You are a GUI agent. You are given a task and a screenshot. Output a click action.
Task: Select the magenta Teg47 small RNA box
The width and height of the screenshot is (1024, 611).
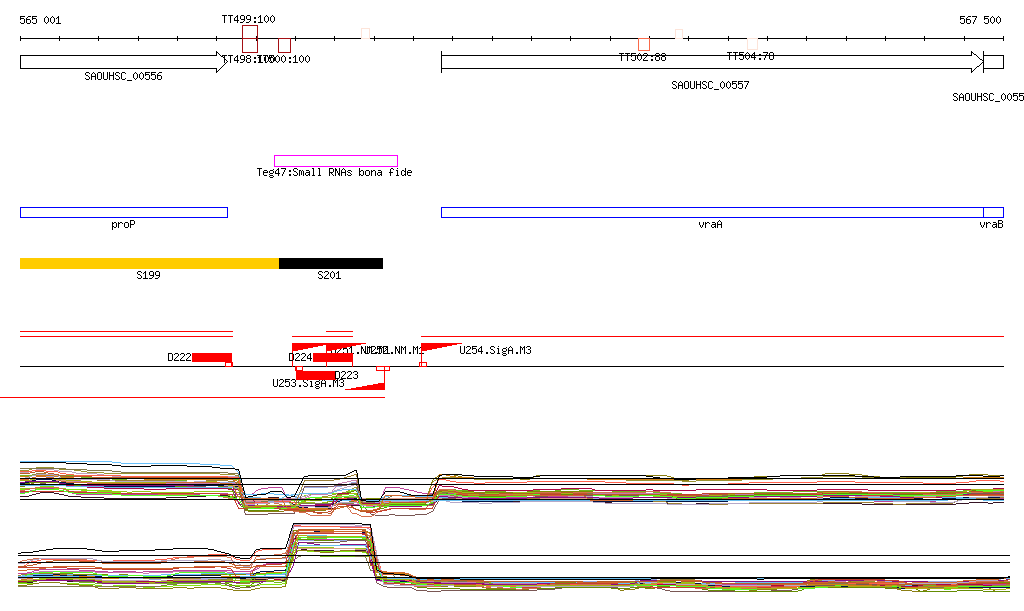tap(336, 161)
